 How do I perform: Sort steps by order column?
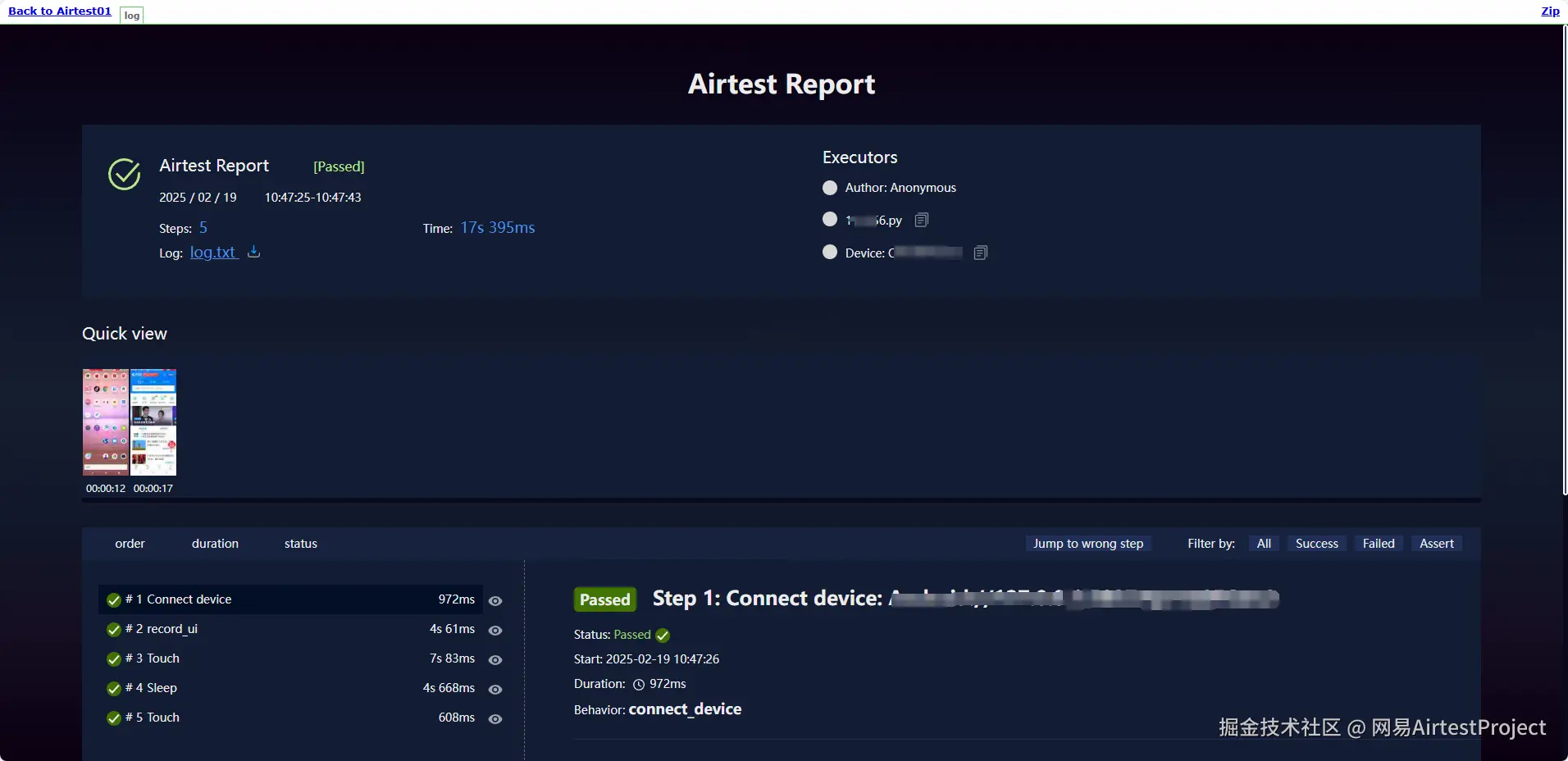click(130, 544)
